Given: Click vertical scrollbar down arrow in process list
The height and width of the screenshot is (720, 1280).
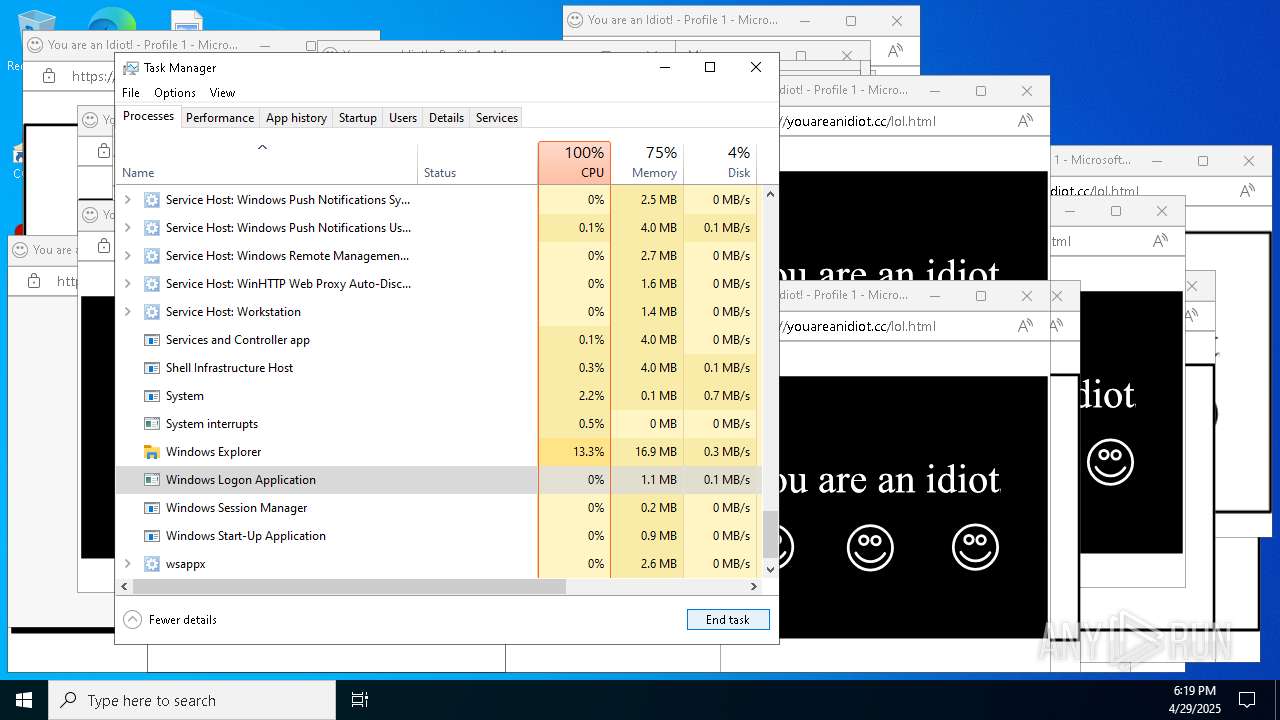Looking at the screenshot, I should (770, 569).
